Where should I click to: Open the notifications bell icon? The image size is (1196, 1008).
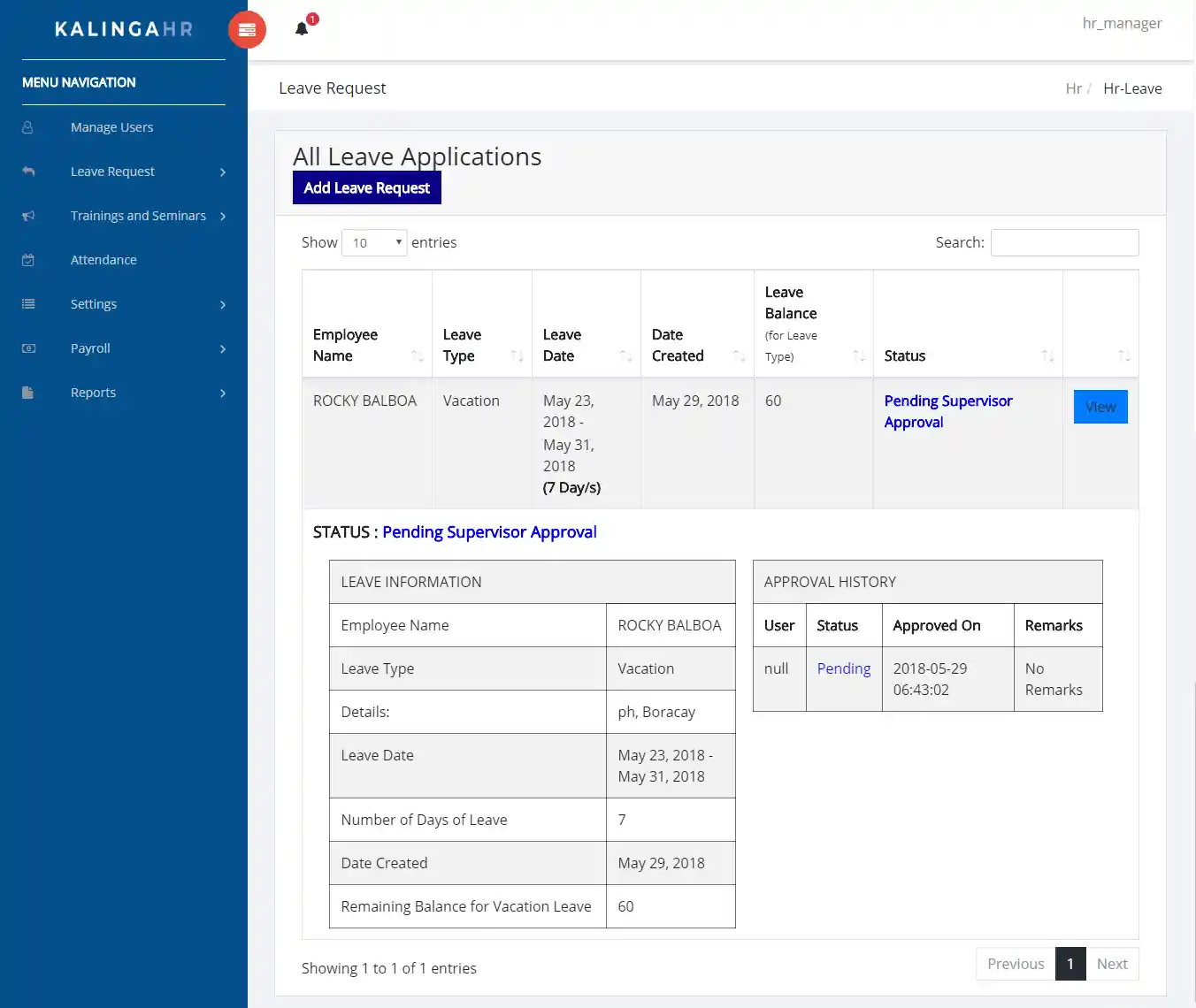[302, 29]
